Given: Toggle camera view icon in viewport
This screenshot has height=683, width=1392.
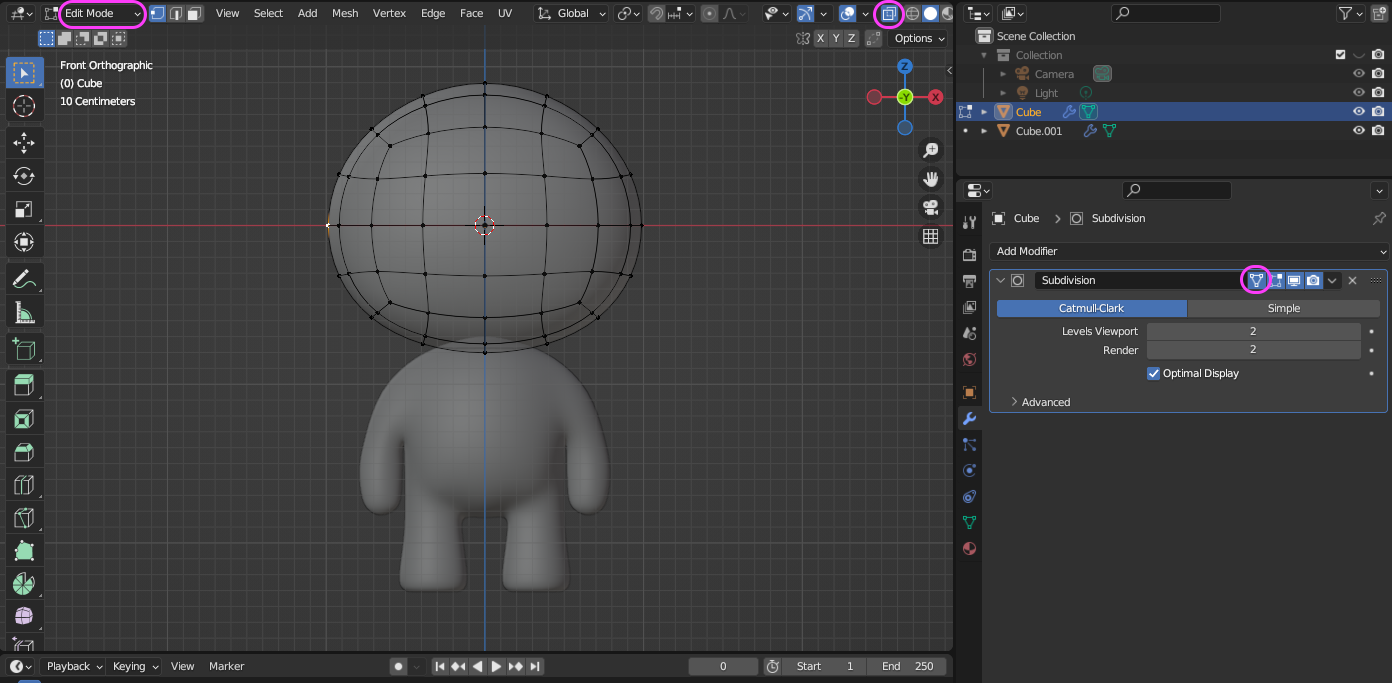Looking at the screenshot, I should coord(930,207).
